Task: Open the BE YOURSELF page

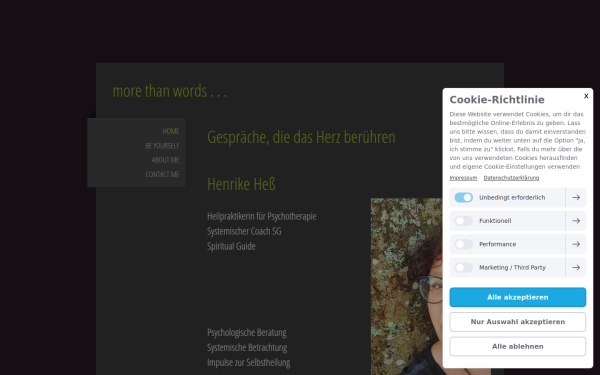Action: 162,145
